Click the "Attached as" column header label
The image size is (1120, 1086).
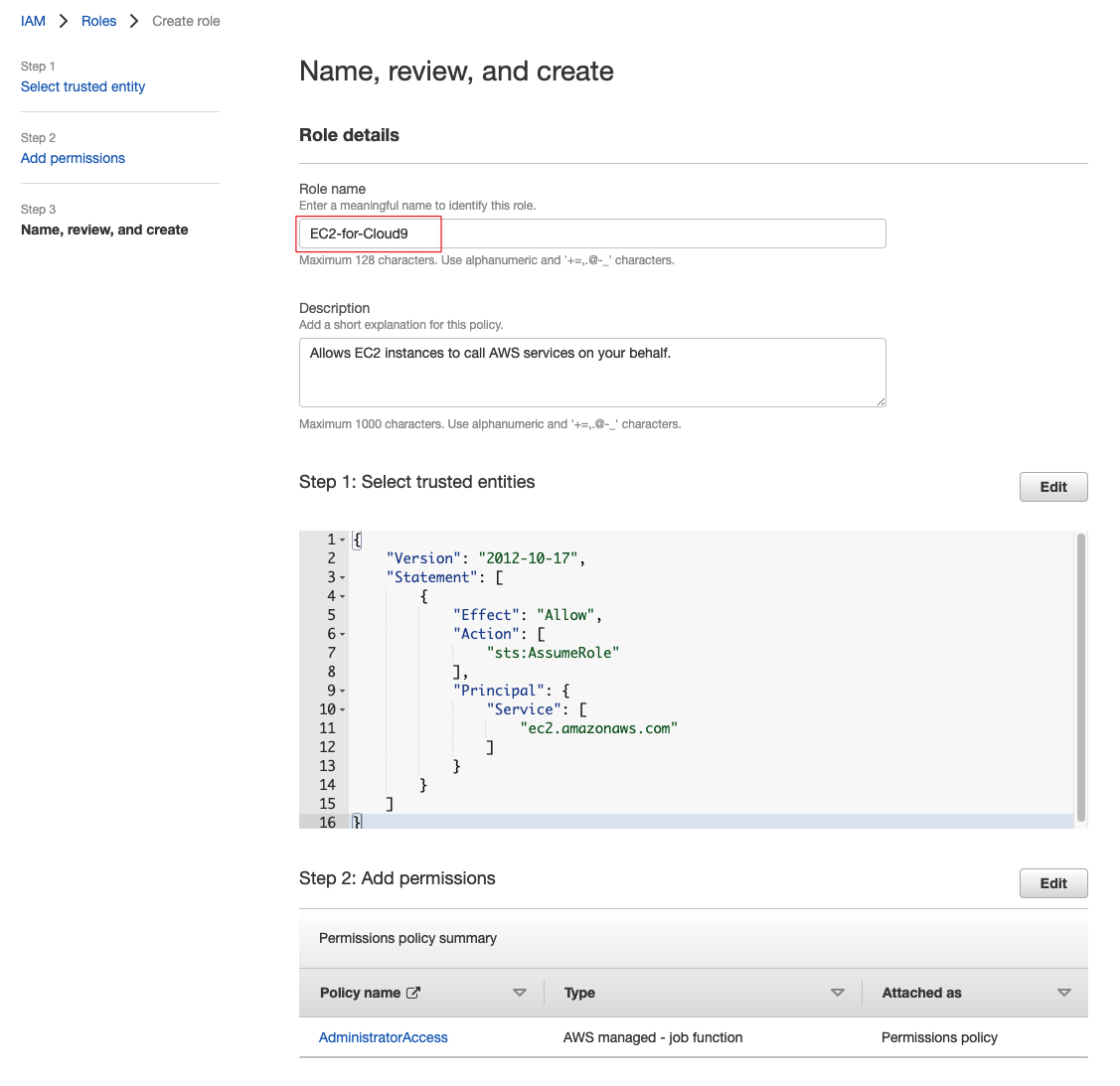(921, 993)
